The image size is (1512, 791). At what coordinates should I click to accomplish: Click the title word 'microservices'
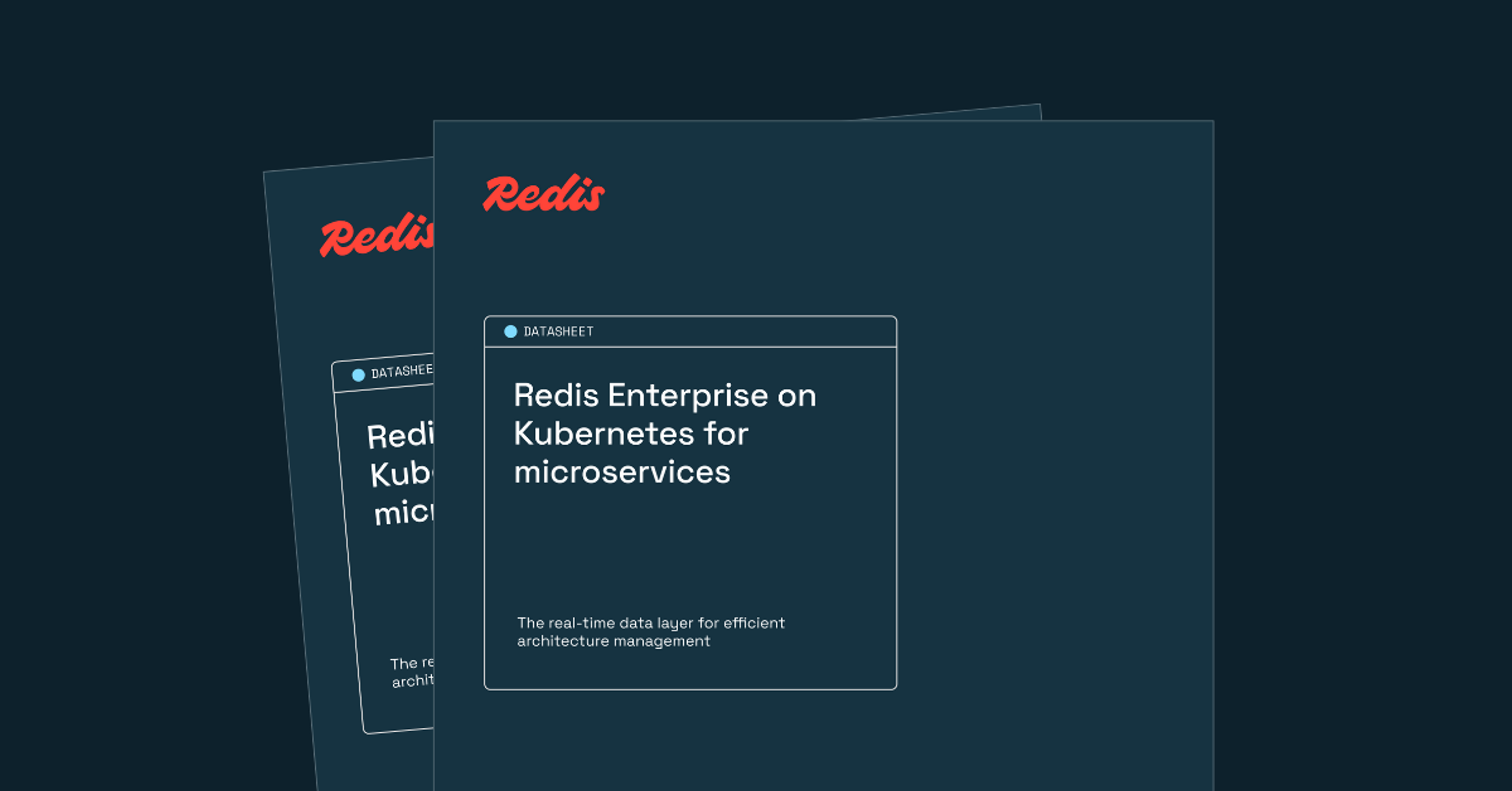pos(622,472)
